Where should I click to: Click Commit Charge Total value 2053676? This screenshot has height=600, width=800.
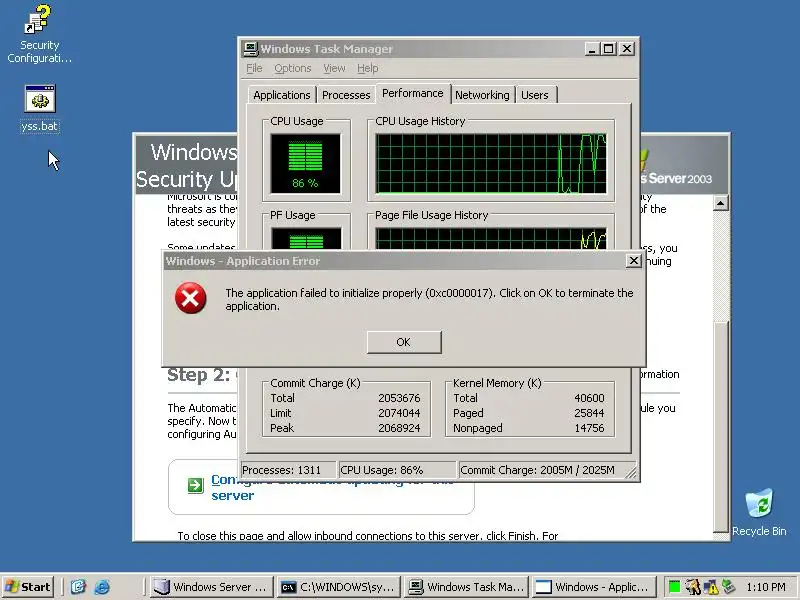tap(399, 398)
